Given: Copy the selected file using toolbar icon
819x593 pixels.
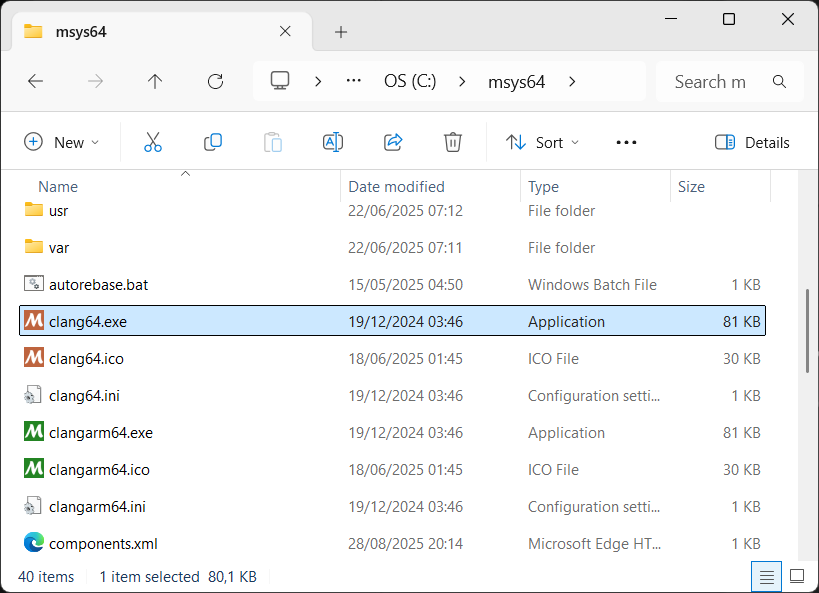Looking at the screenshot, I should pyautogui.click(x=212, y=142).
